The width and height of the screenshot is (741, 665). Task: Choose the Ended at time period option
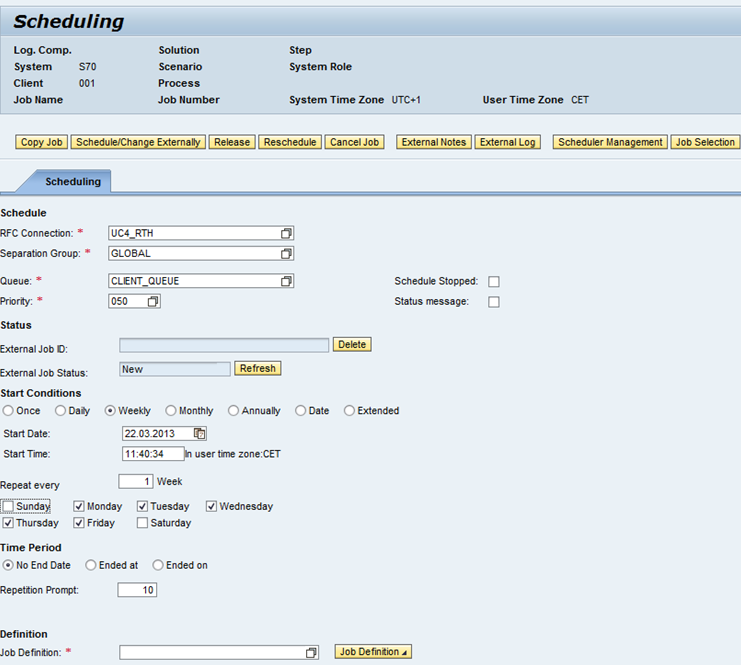pyautogui.click(x=91, y=565)
